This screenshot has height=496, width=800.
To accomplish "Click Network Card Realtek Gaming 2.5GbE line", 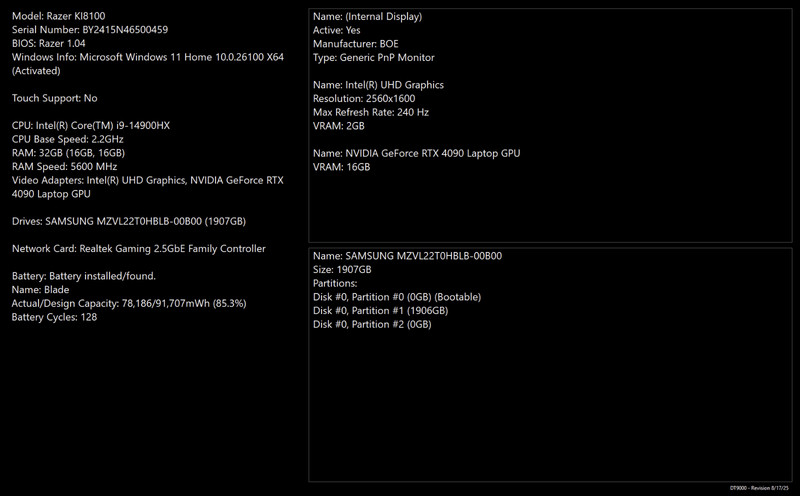I will point(139,249).
